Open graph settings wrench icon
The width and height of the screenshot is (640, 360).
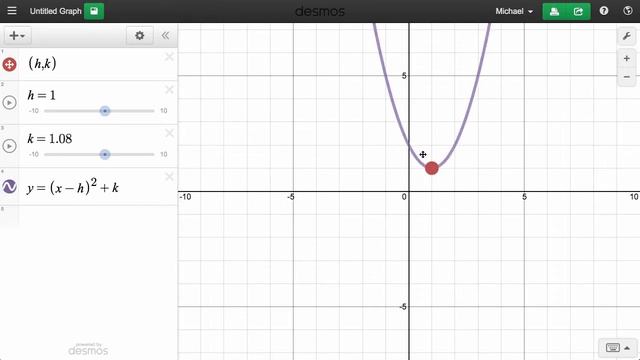[x=627, y=36]
